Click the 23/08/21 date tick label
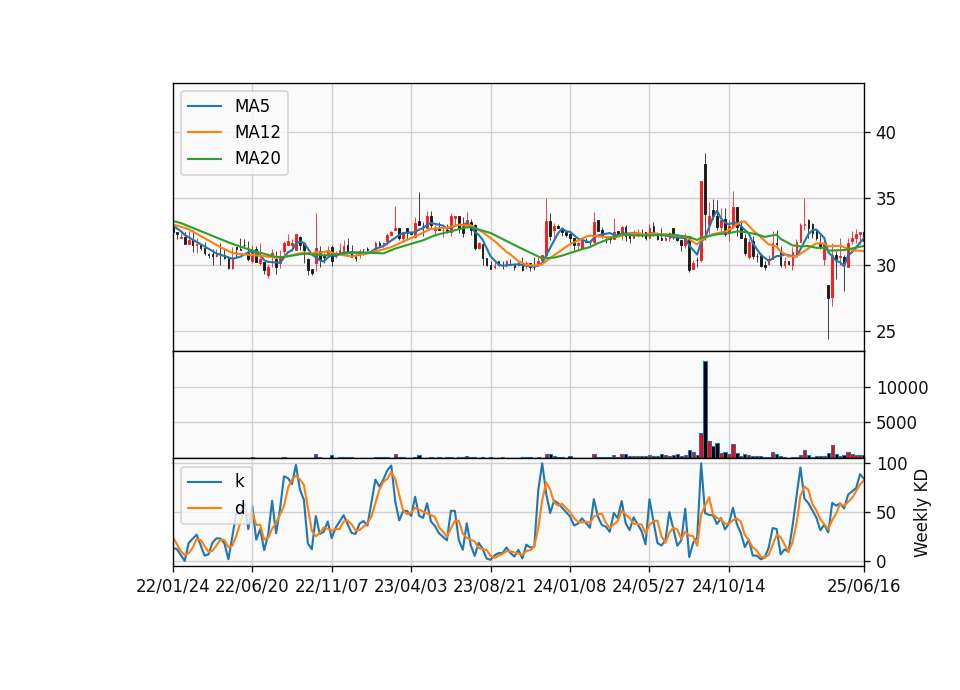The image size is (960, 690). tap(490, 587)
